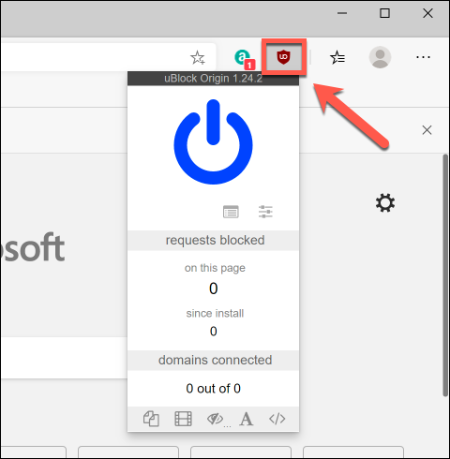Click the page vertical scrollbar
This screenshot has width=450, height=459.
pos(445,275)
